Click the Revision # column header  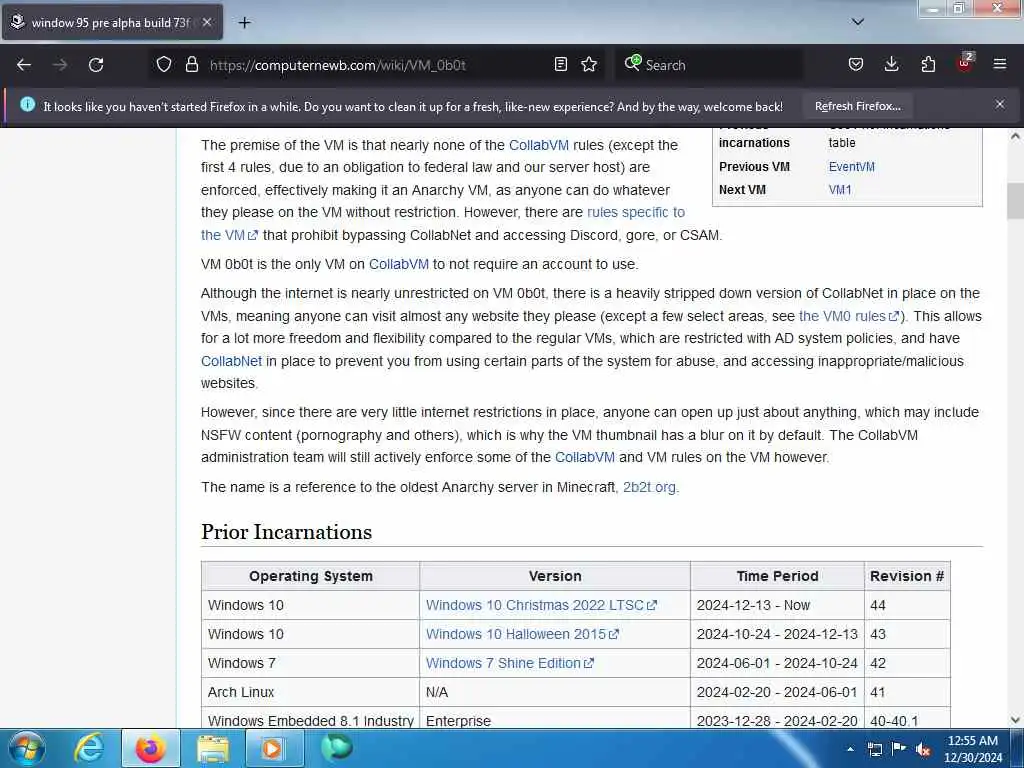(x=906, y=576)
